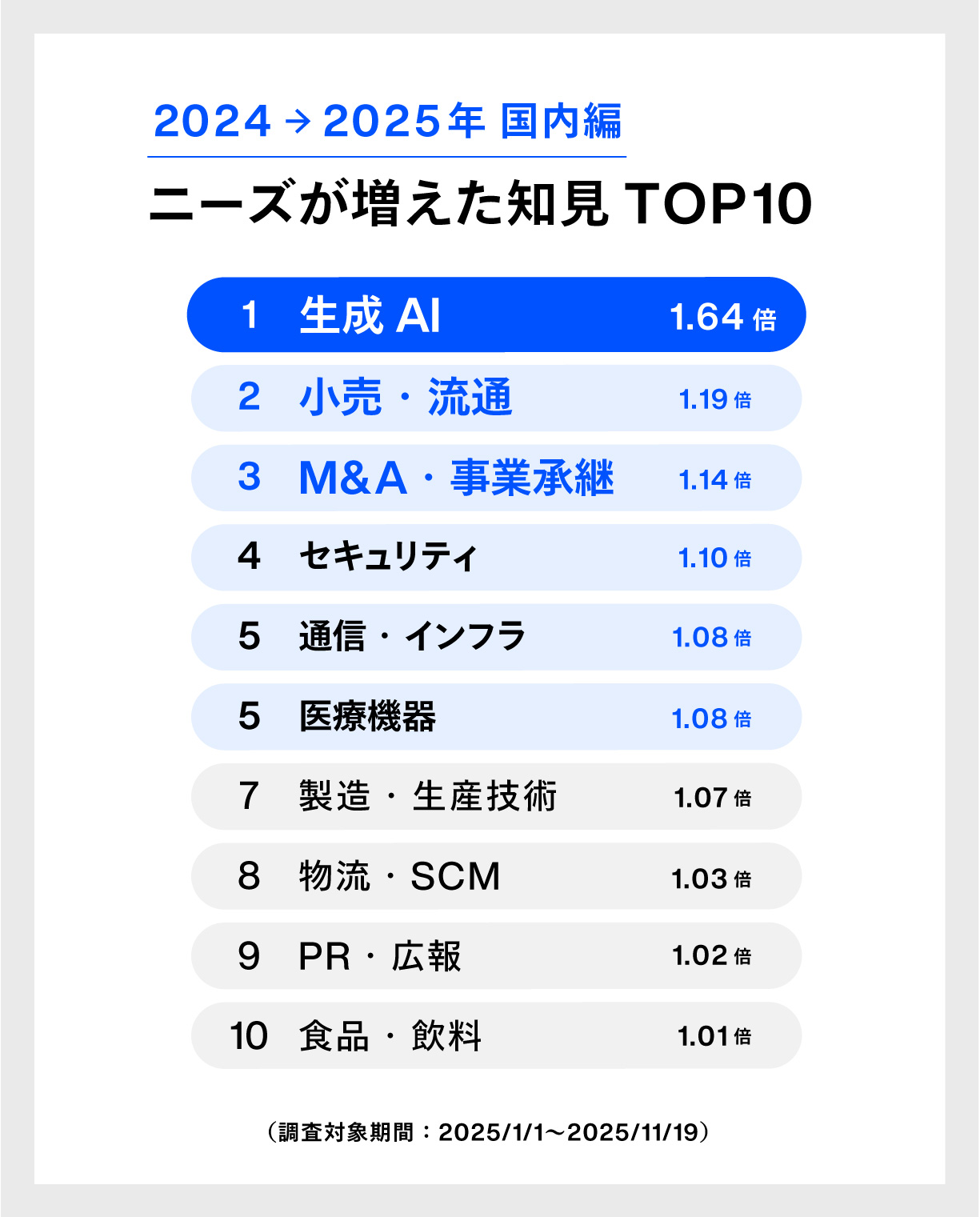Screen dimensions: 980x1217
Task: Click the 1.10倍 value for セキュリティ
Action: click(714, 558)
